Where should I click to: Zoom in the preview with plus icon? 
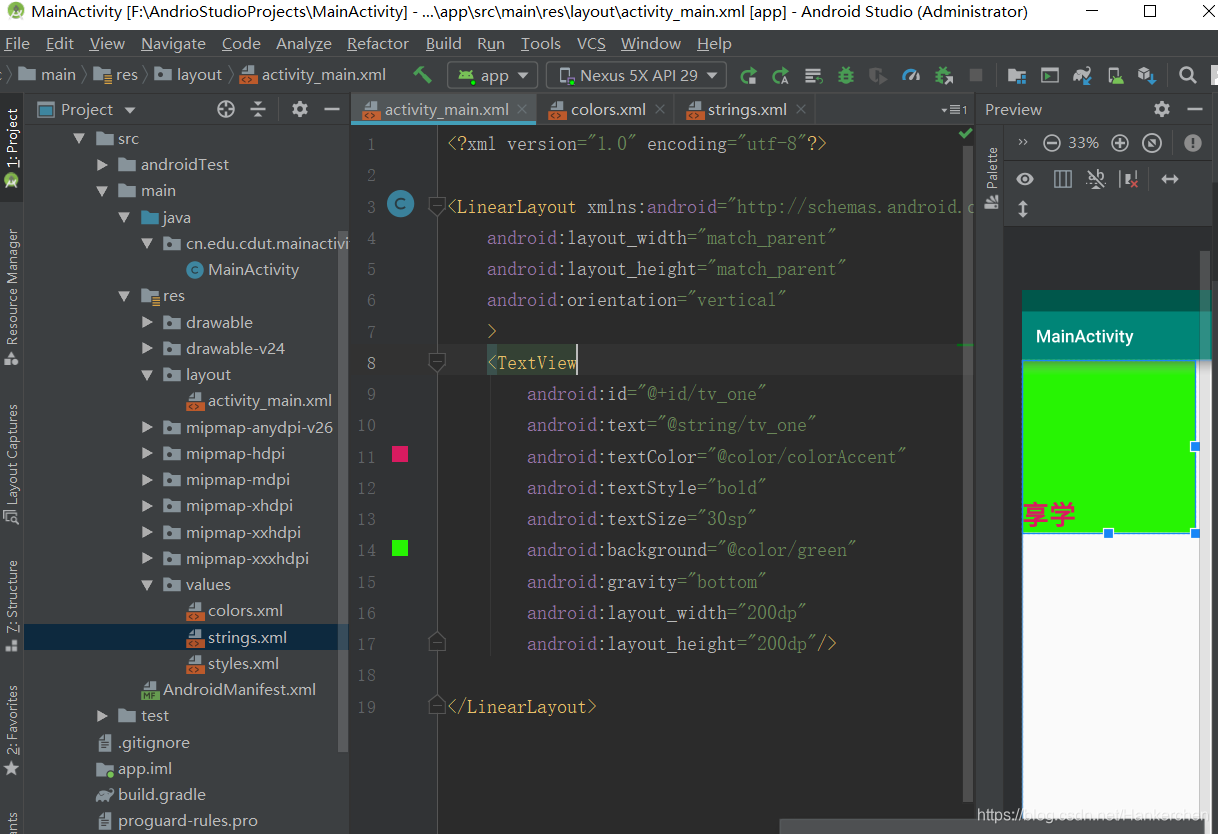1120,143
